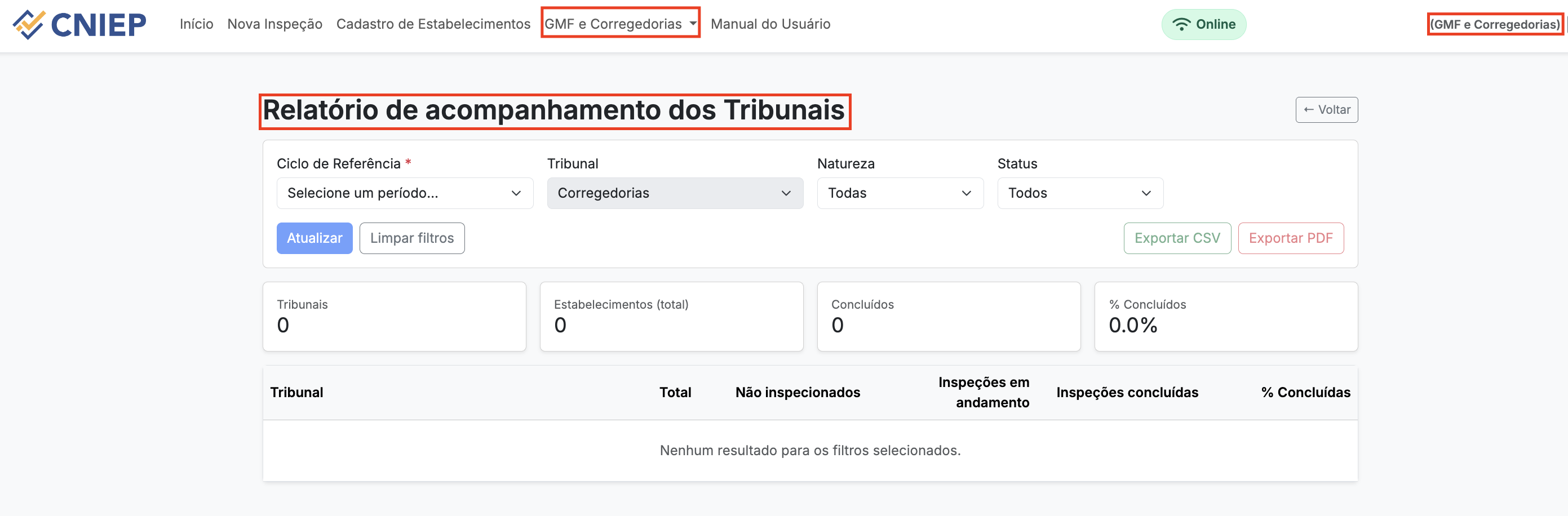
Task: Click the Voltar back arrow button
Action: 1326,109
